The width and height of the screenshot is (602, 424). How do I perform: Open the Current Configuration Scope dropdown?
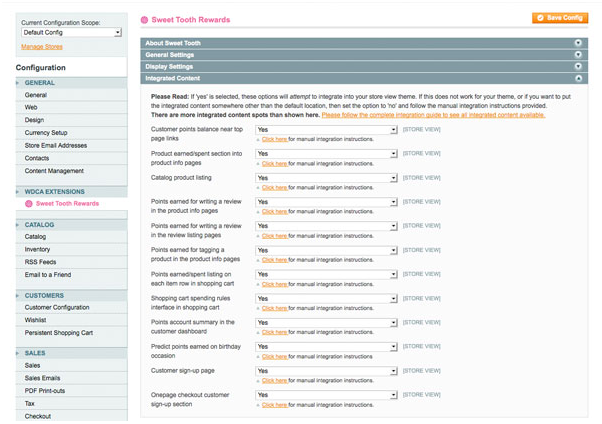[x=71, y=33]
